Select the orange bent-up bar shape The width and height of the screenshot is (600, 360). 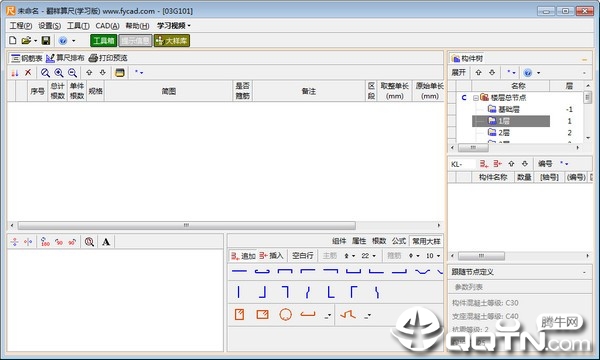point(348,314)
